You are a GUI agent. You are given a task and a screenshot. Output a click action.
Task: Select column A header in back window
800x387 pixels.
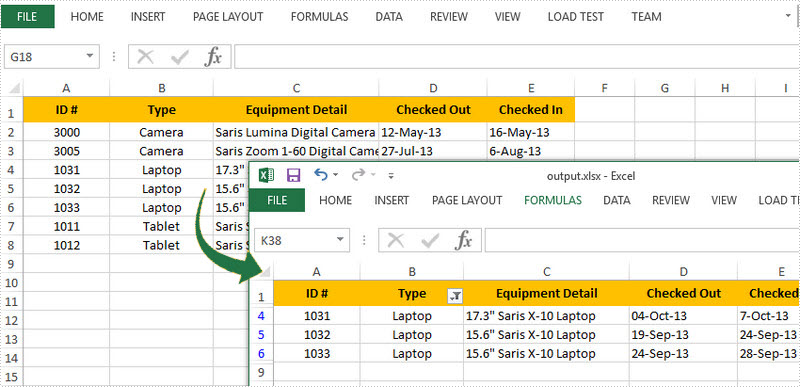[66, 88]
